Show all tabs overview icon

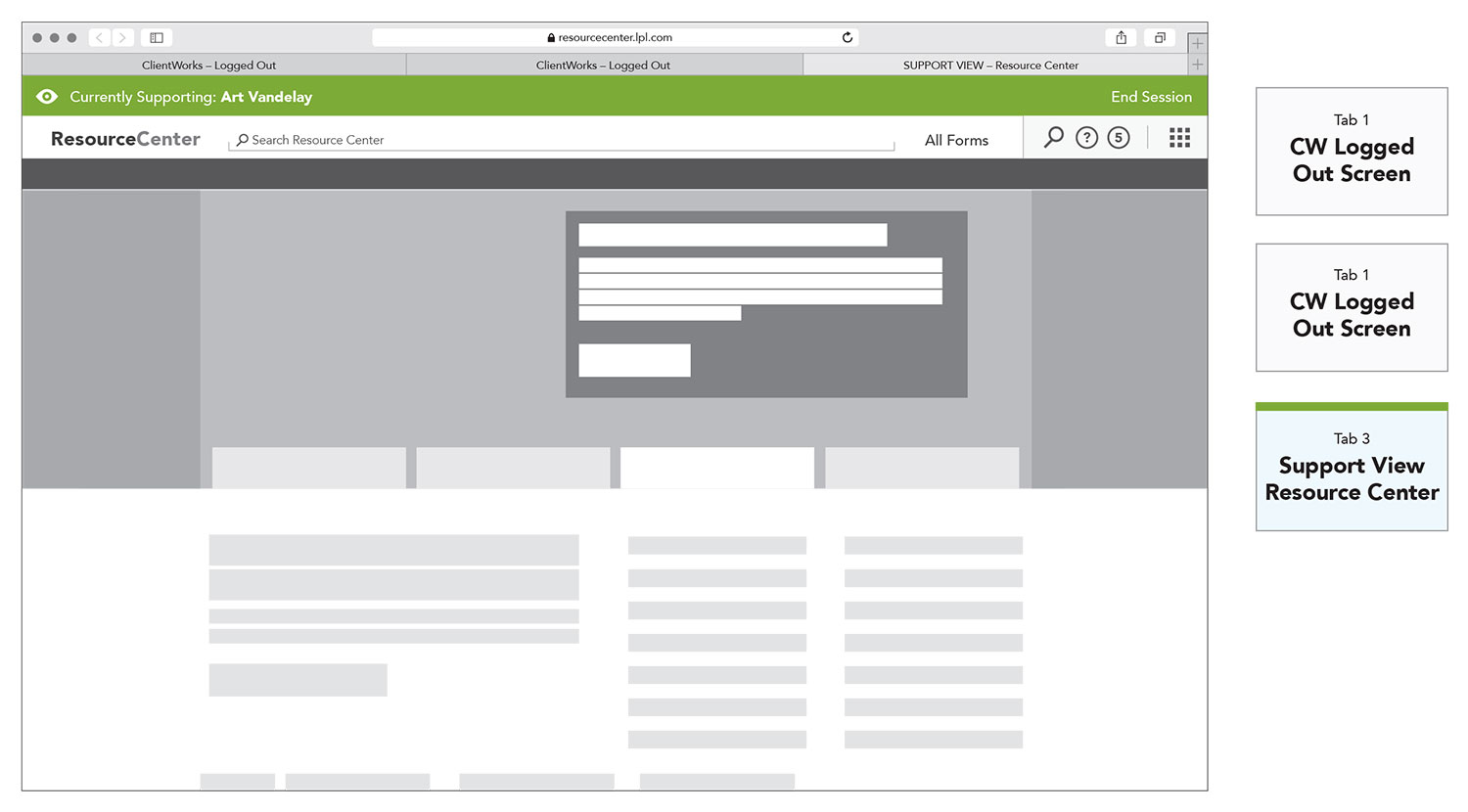pyautogui.click(x=1160, y=37)
